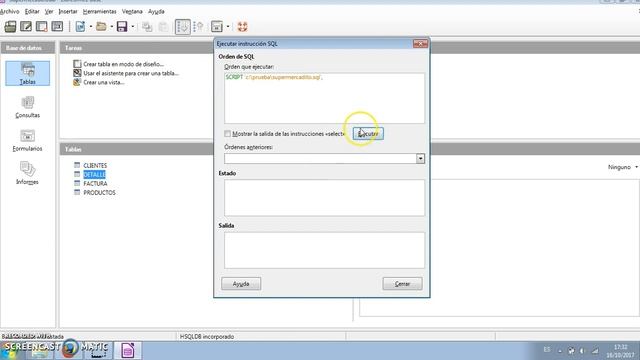Click the network icon in system tray
The height and width of the screenshot is (360, 640).
click(x=595, y=350)
